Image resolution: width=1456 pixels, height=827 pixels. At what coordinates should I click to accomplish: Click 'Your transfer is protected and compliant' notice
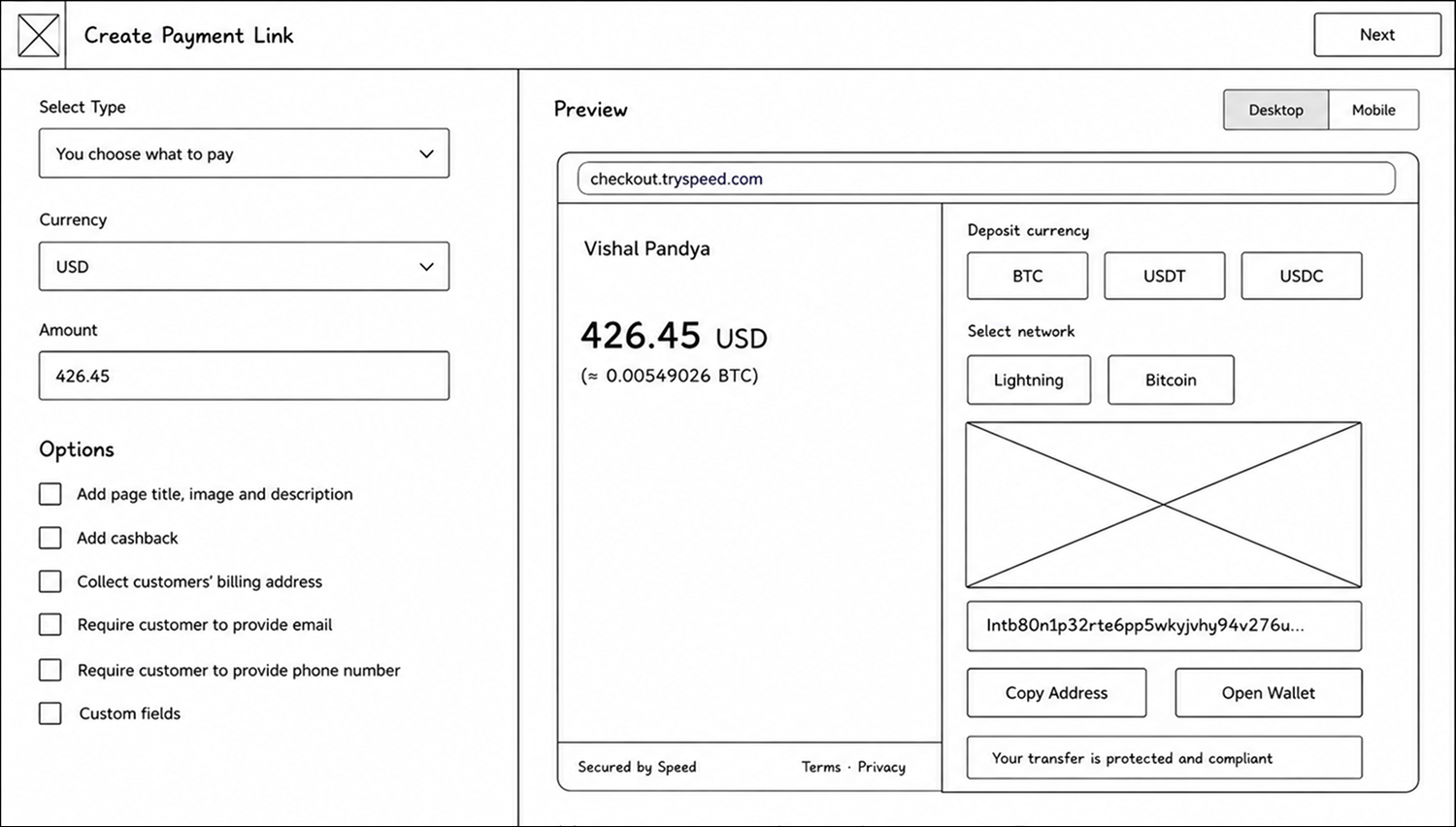click(1164, 758)
